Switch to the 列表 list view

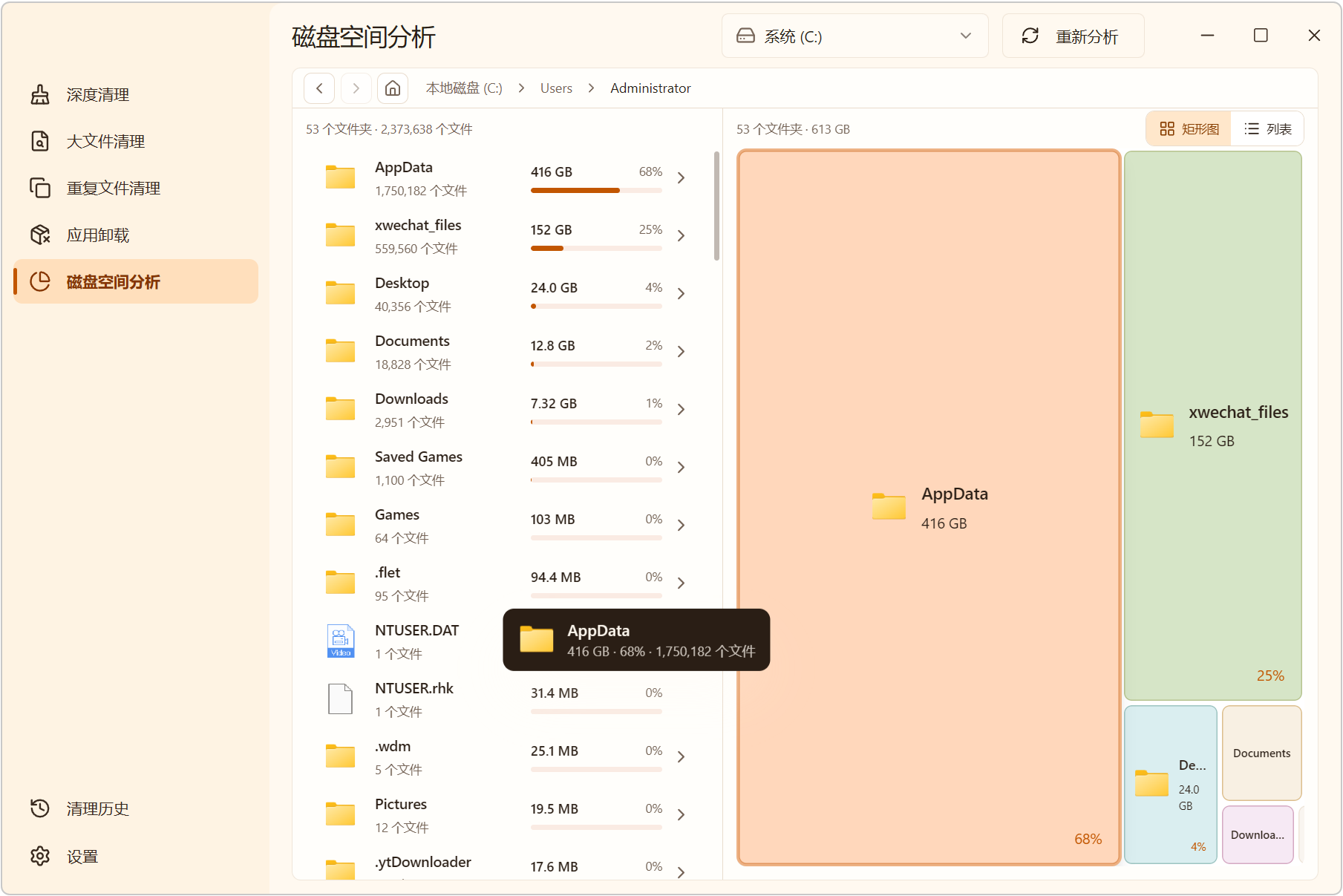pyautogui.click(x=1267, y=128)
